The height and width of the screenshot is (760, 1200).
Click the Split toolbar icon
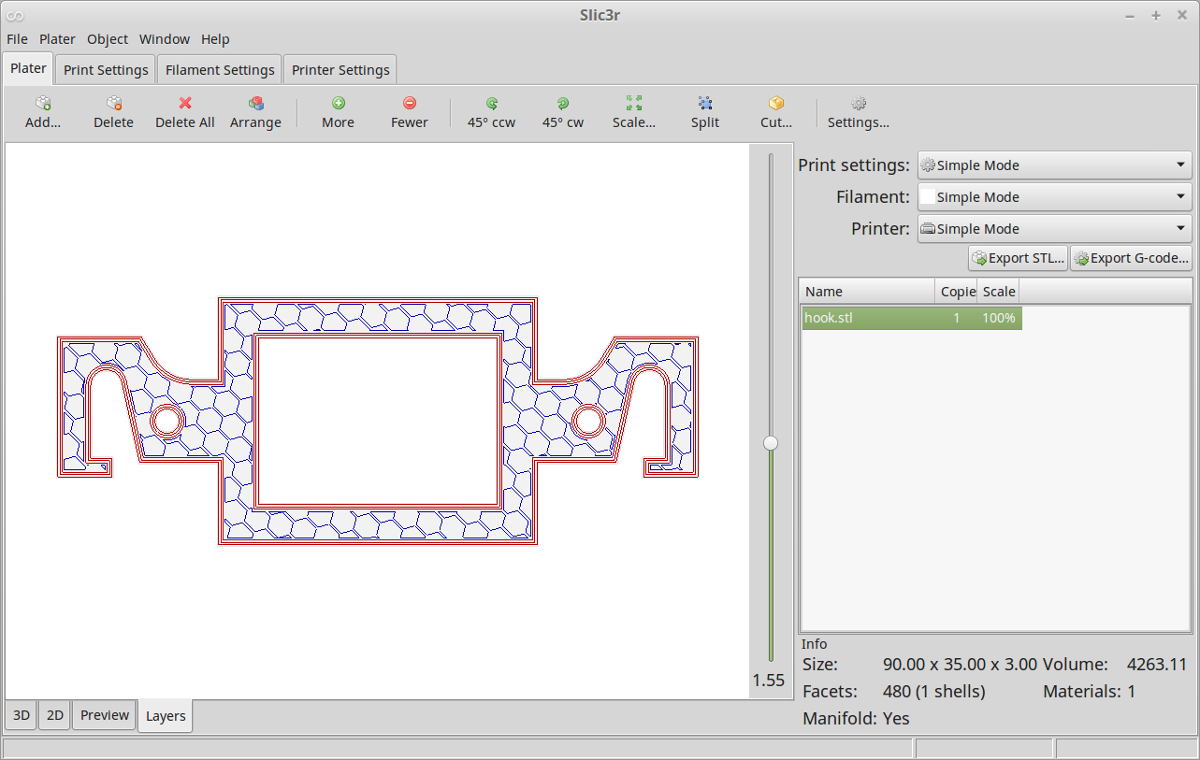[x=705, y=103]
